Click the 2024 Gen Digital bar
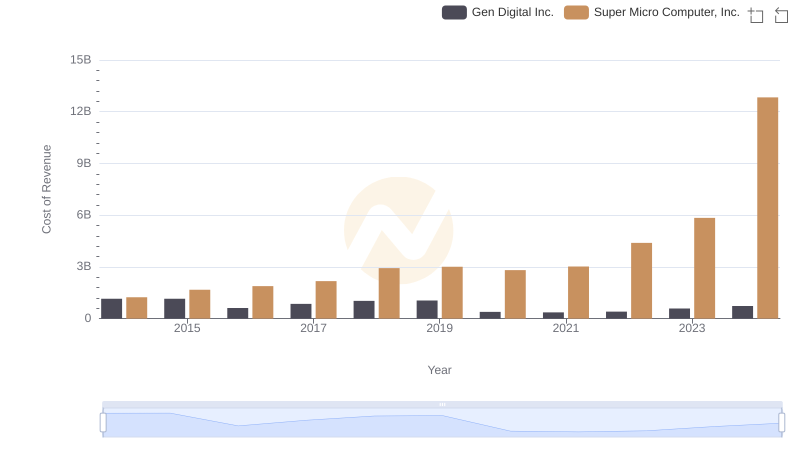The height and width of the screenshot is (461, 800). click(x=742, y=313)
